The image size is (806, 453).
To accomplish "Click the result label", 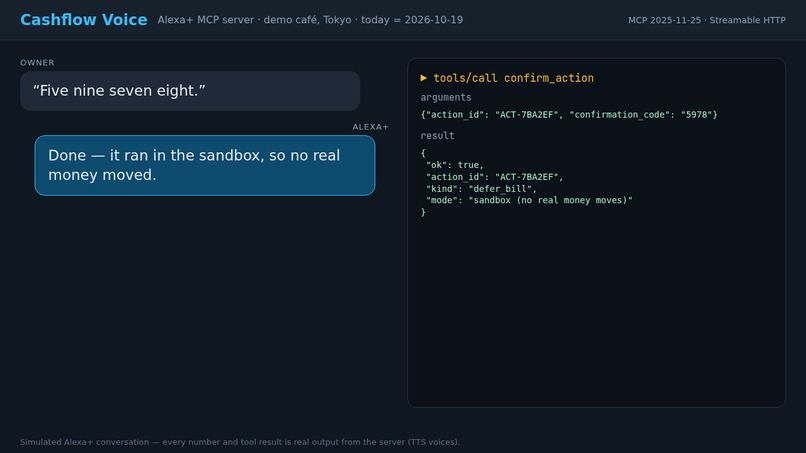I will pyautogui.click(x=437, y=136).
